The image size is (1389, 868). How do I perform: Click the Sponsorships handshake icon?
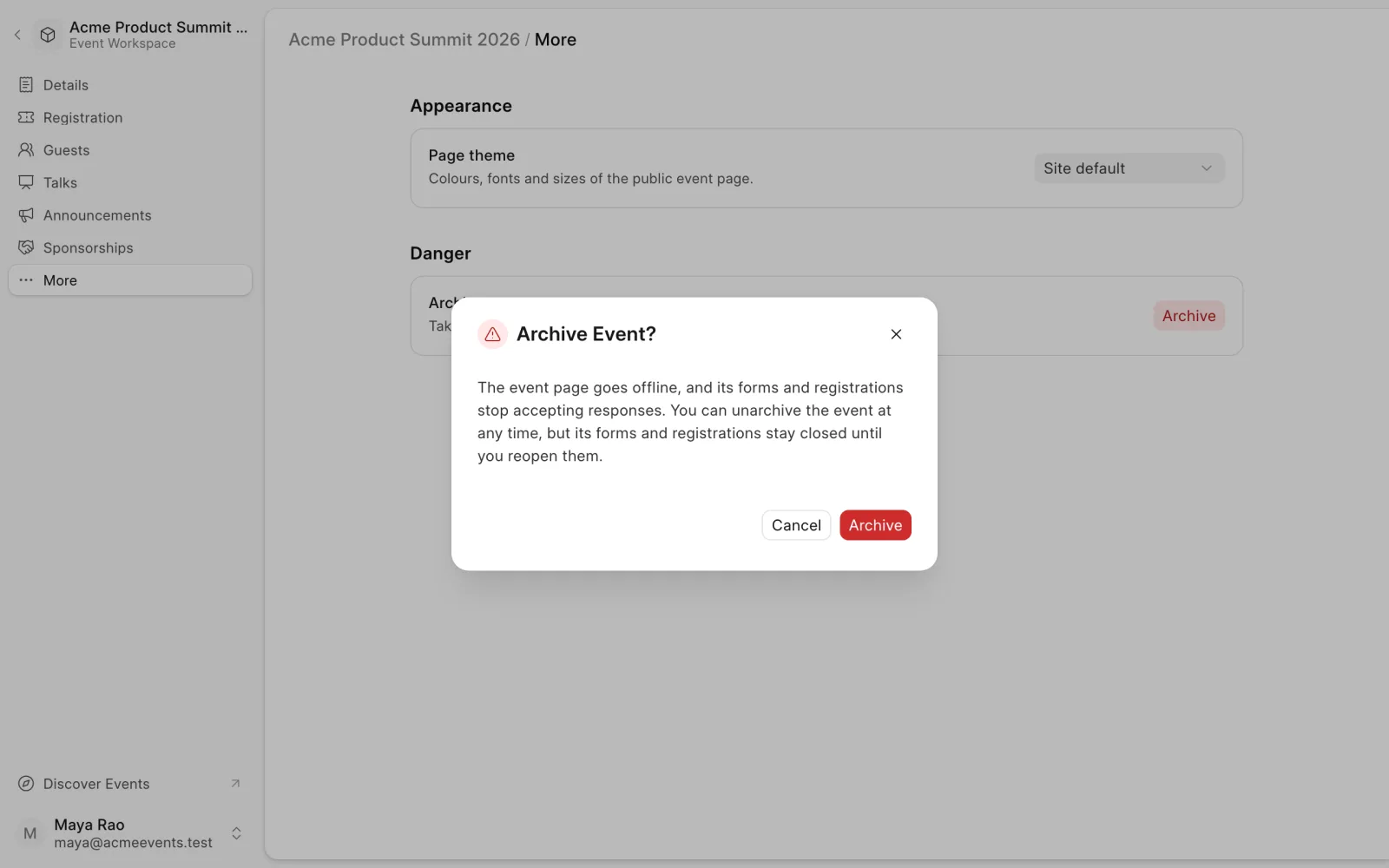26,247
